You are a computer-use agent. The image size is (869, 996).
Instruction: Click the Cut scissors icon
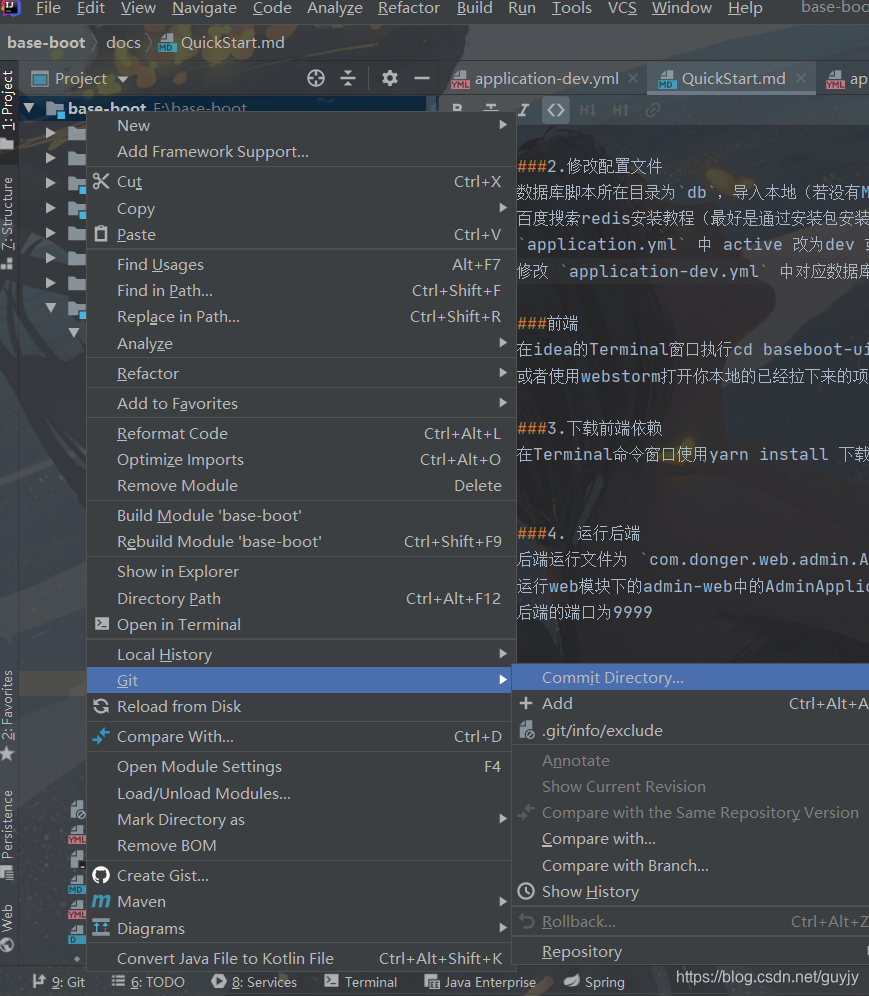[101, 182]
